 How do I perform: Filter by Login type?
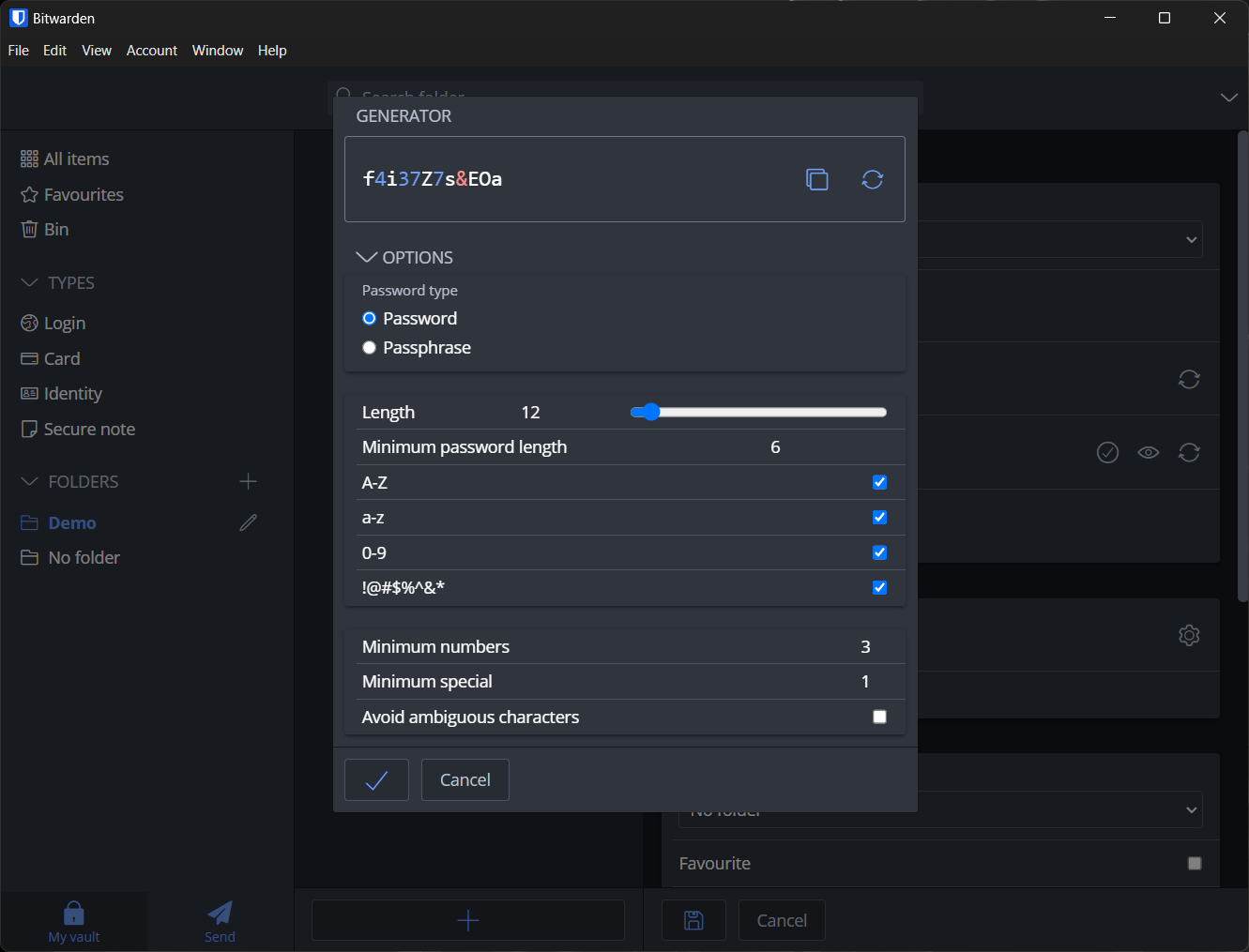tap(53, 323)
